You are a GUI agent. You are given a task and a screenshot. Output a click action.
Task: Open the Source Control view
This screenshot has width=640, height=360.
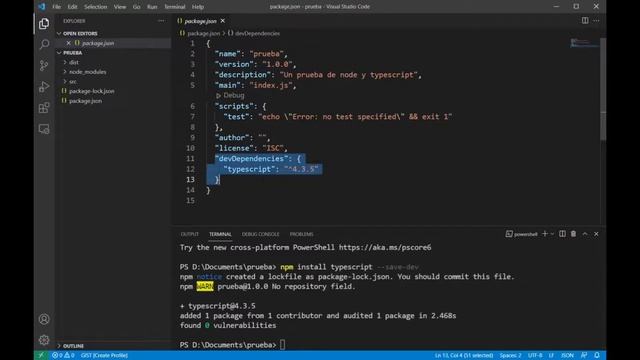[x=44, y=65]
